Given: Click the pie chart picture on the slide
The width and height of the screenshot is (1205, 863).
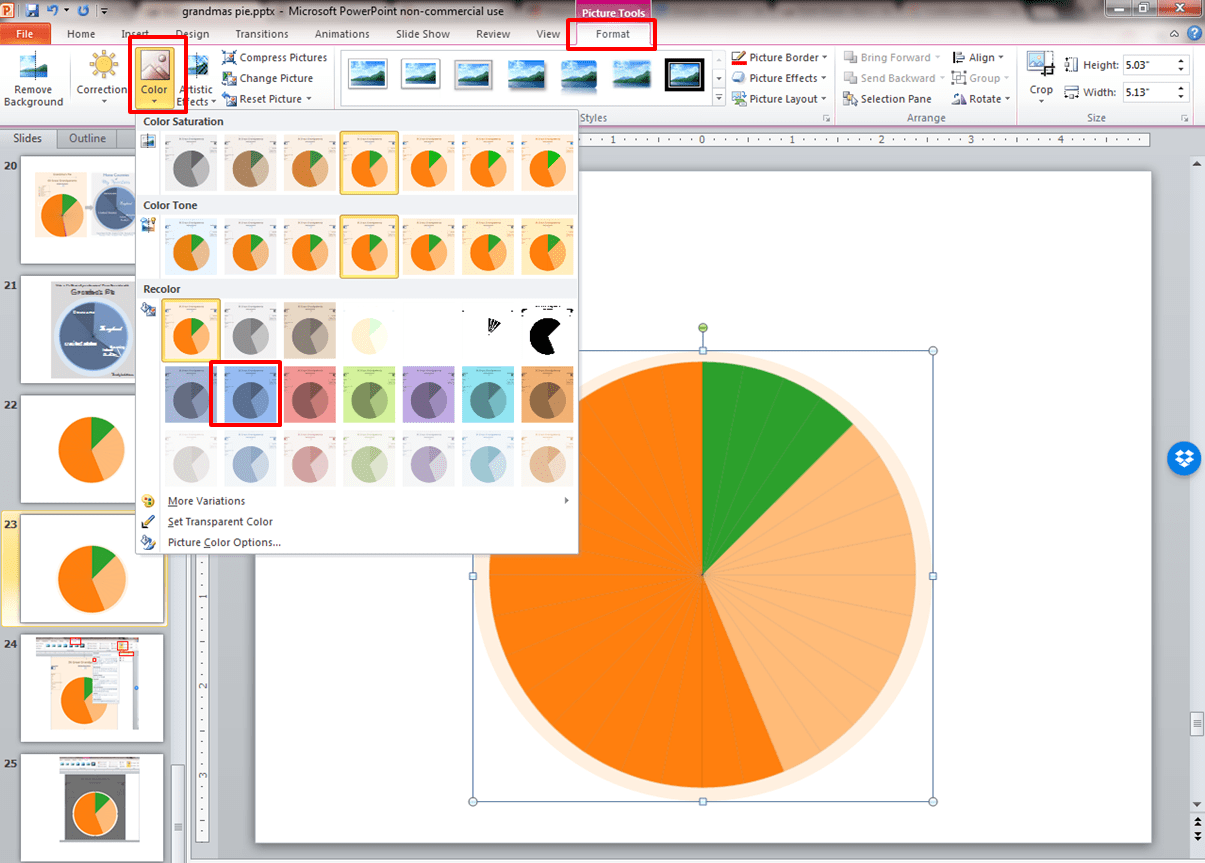Looking at the screenshot, I should [x=703, y=576].
